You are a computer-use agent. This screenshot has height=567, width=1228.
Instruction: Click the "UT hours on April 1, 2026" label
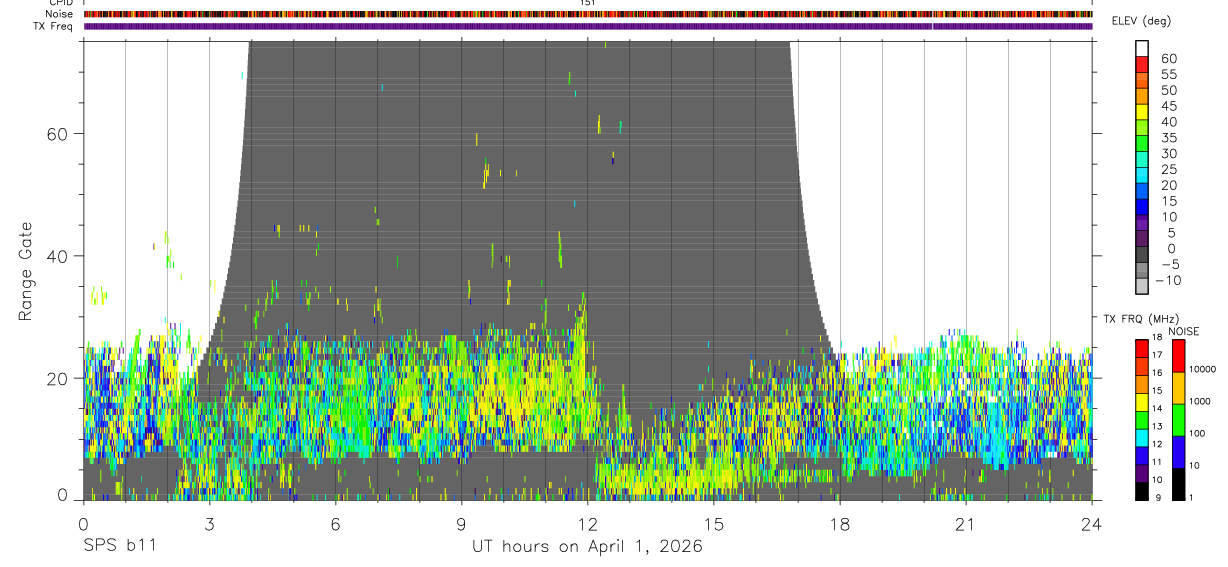587,547
